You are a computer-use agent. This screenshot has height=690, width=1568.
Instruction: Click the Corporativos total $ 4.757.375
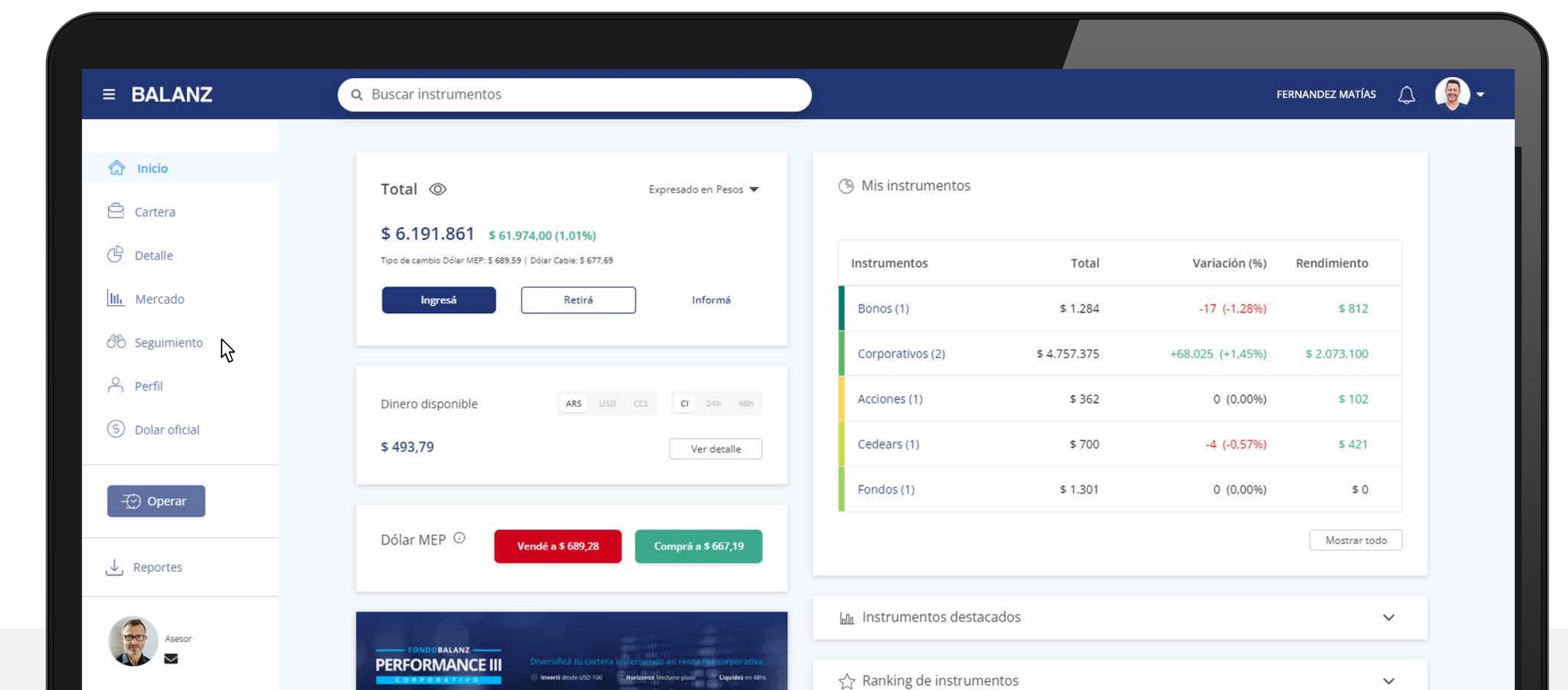[1067, 353]
